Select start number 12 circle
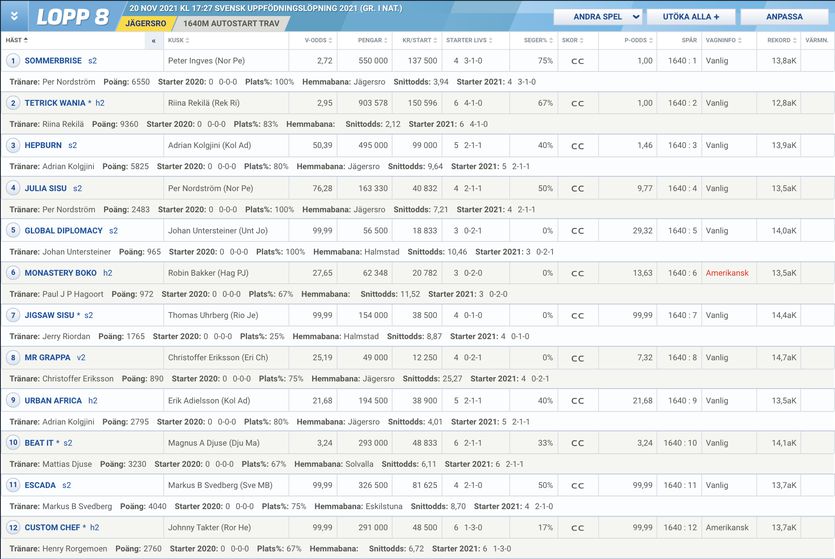 pos(13,527)
